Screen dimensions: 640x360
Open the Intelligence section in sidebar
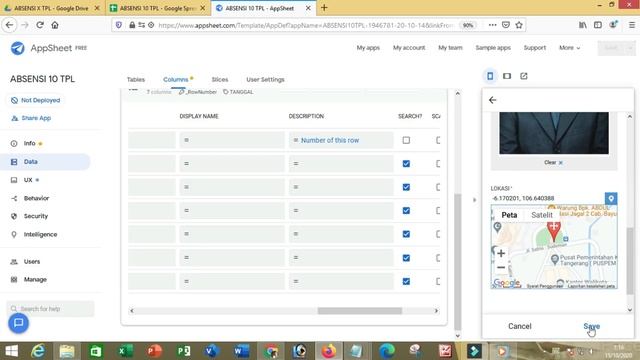coord(40,235)
